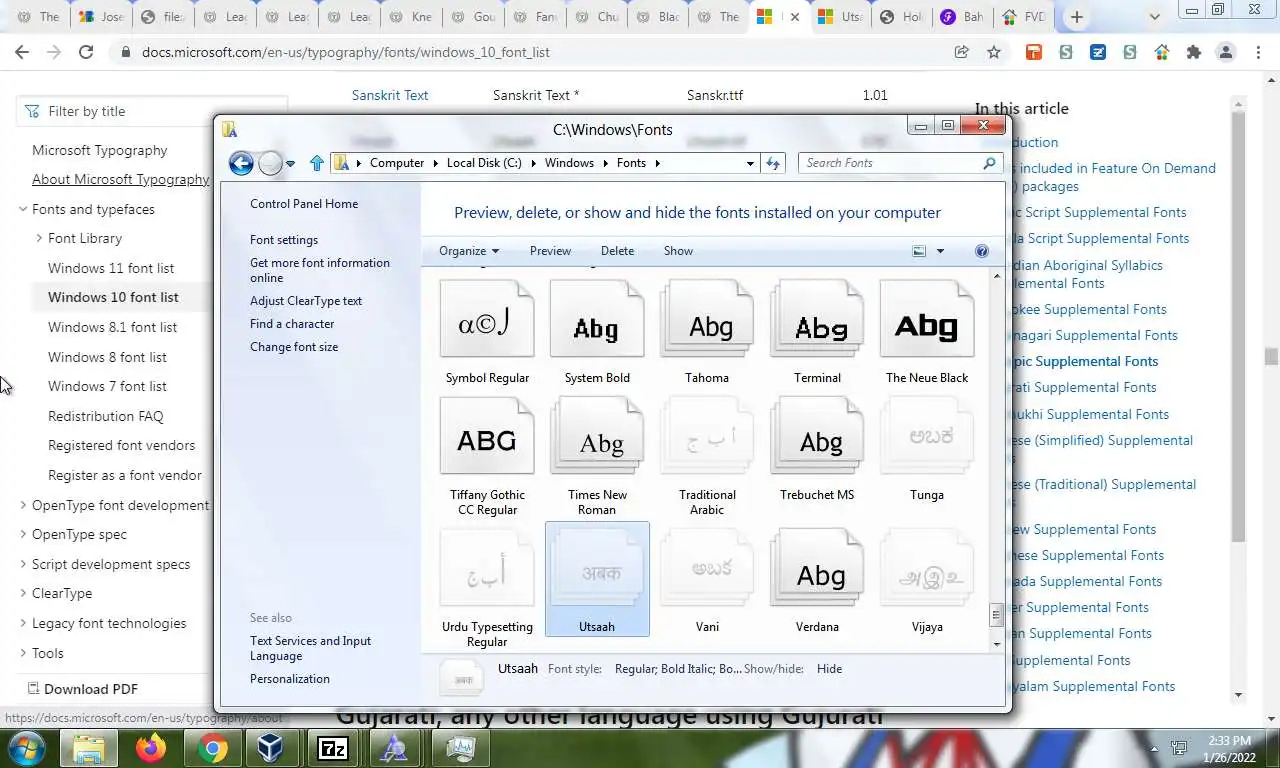
Task: Click Local Disk (C:) breadcrumb
Action: 484,163
